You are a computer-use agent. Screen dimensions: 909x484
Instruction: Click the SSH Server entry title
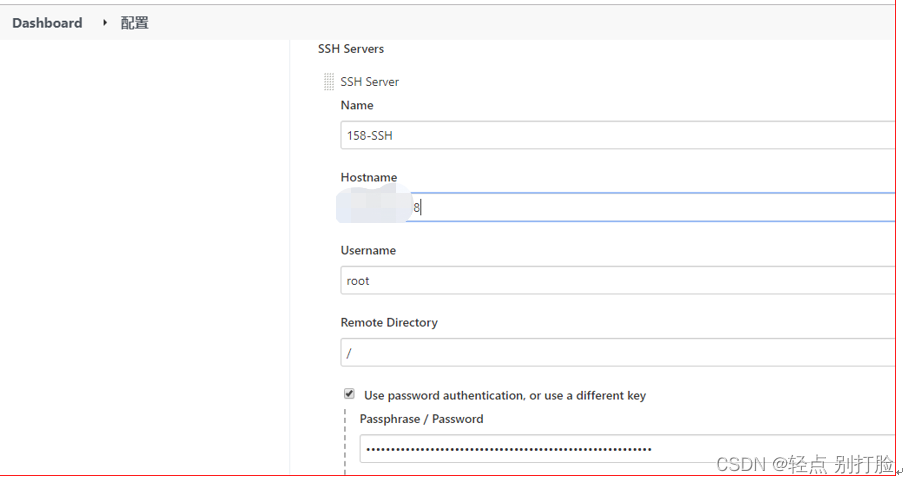370,82
